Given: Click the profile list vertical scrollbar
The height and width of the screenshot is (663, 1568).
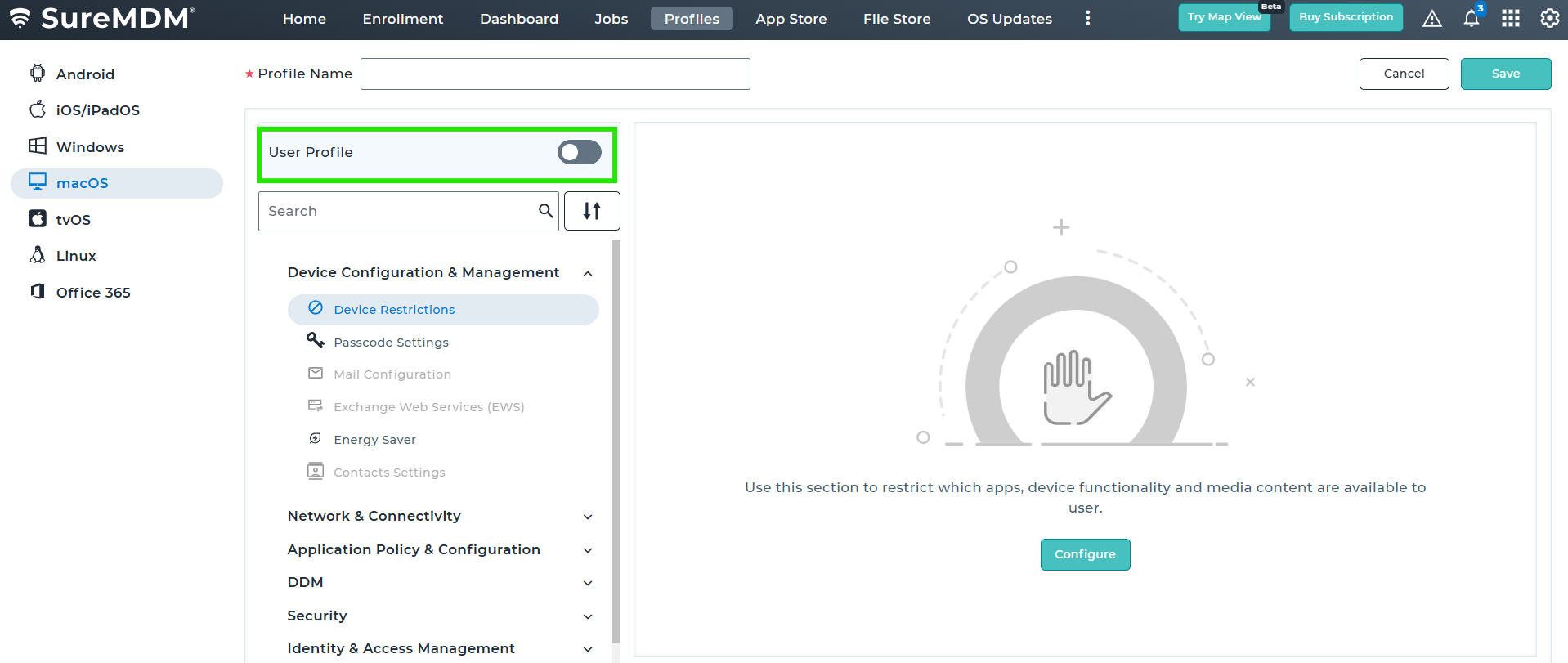Looking at the screenshot, I should (616, 441).
